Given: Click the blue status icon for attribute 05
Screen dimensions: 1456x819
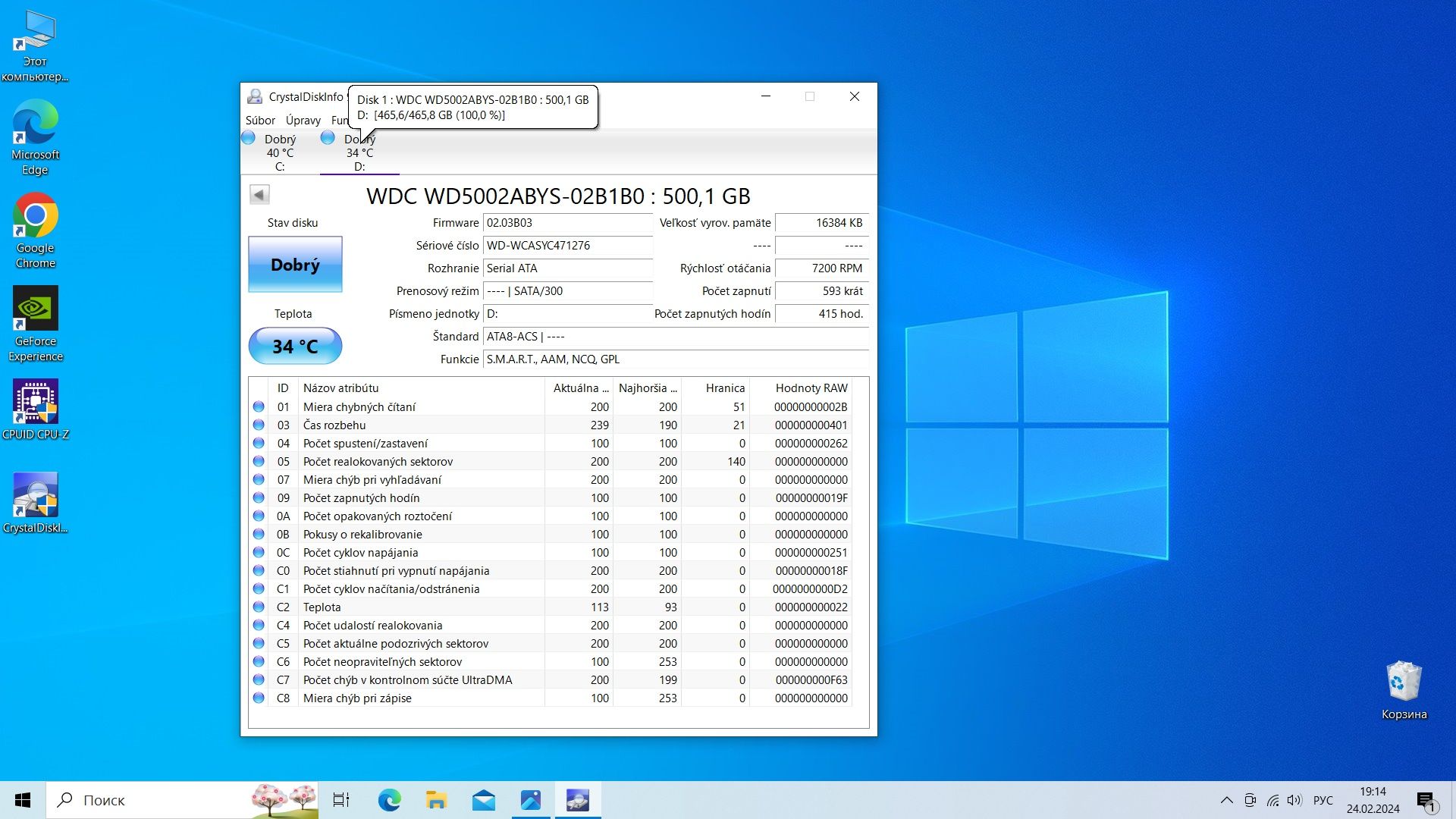Looking at the screenshot, I should (x=259, y=462).
